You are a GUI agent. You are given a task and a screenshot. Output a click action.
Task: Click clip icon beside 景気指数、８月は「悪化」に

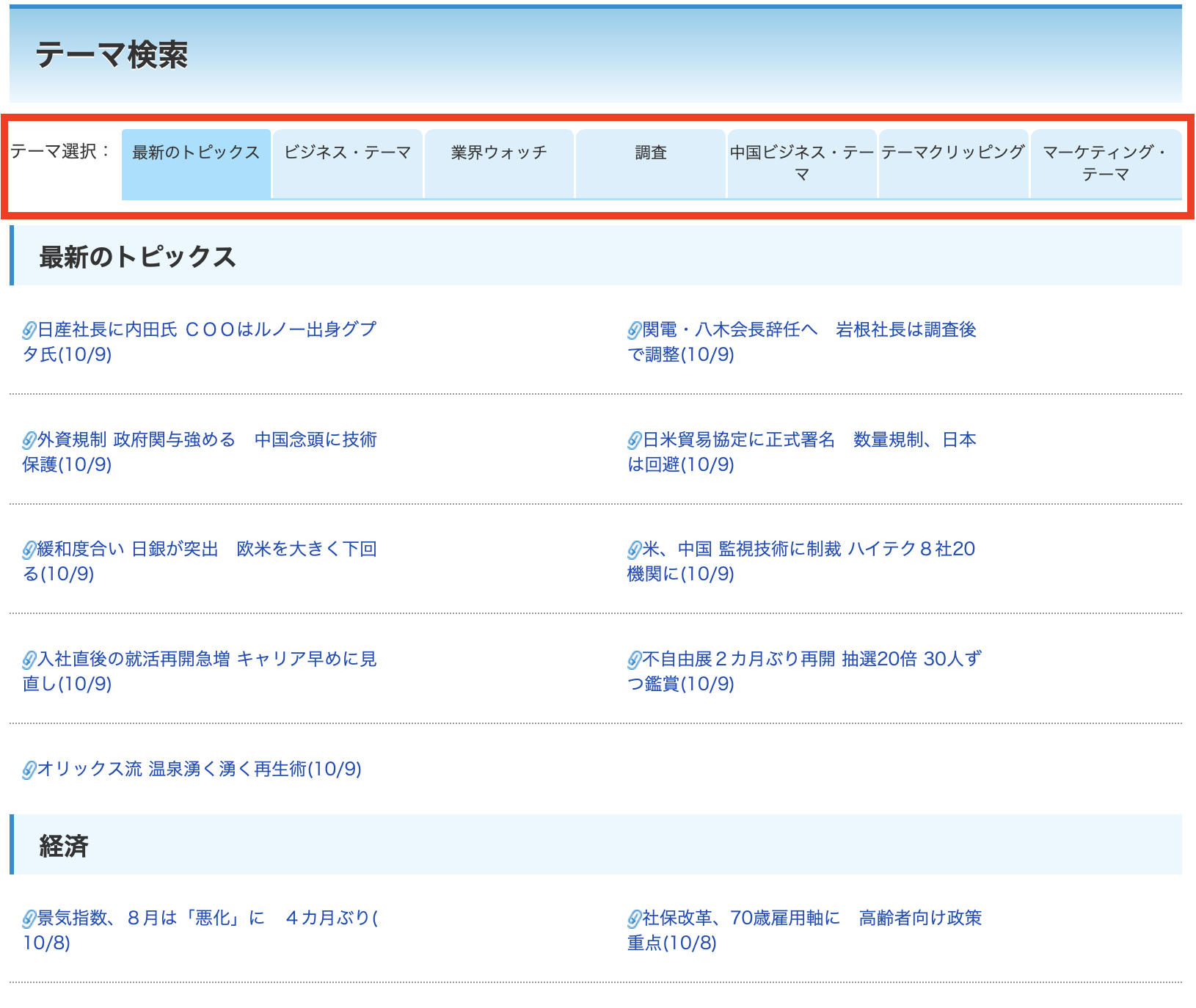tap(29, 918)
